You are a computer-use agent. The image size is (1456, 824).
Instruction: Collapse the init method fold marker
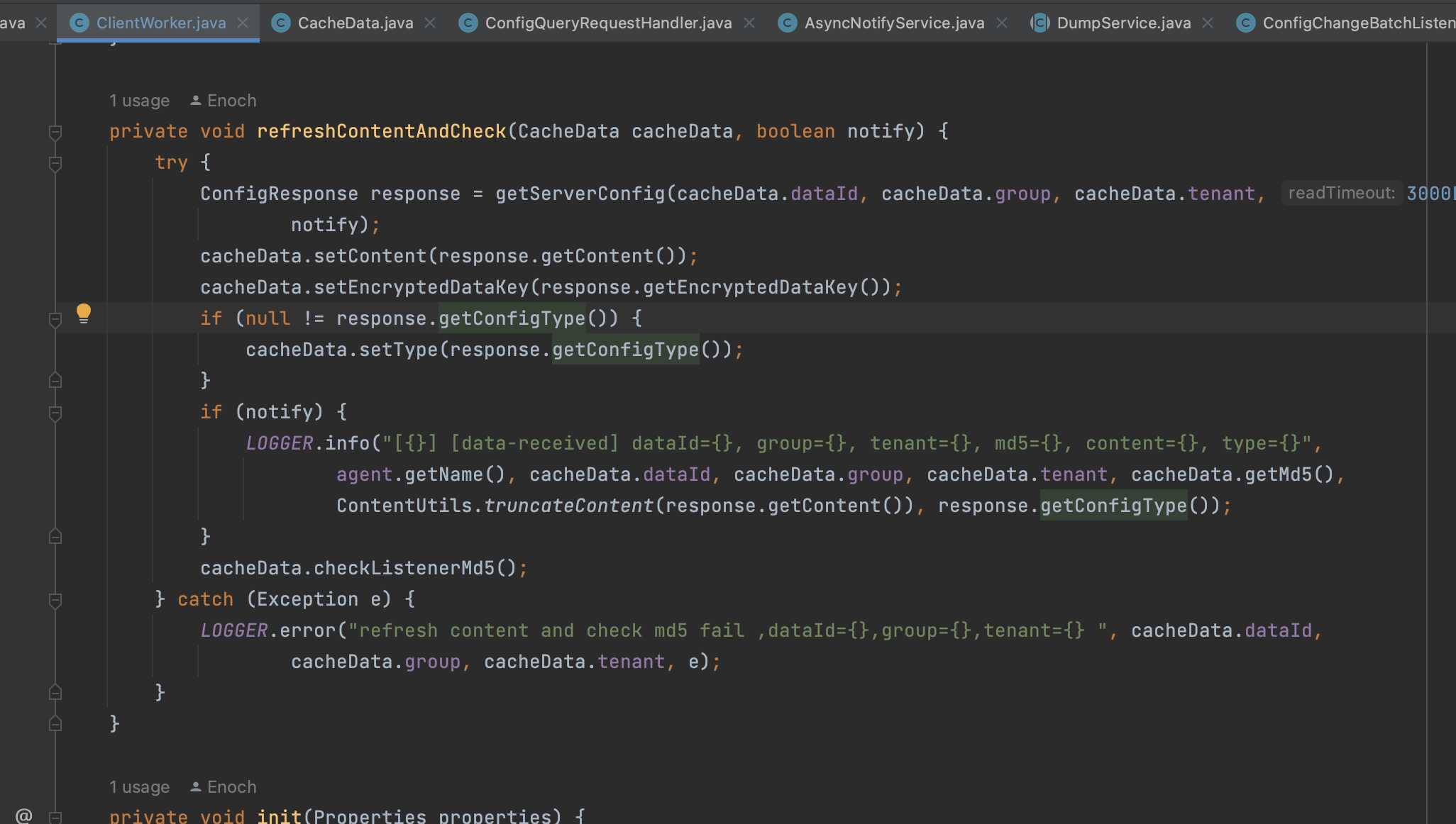coord(55,817)
